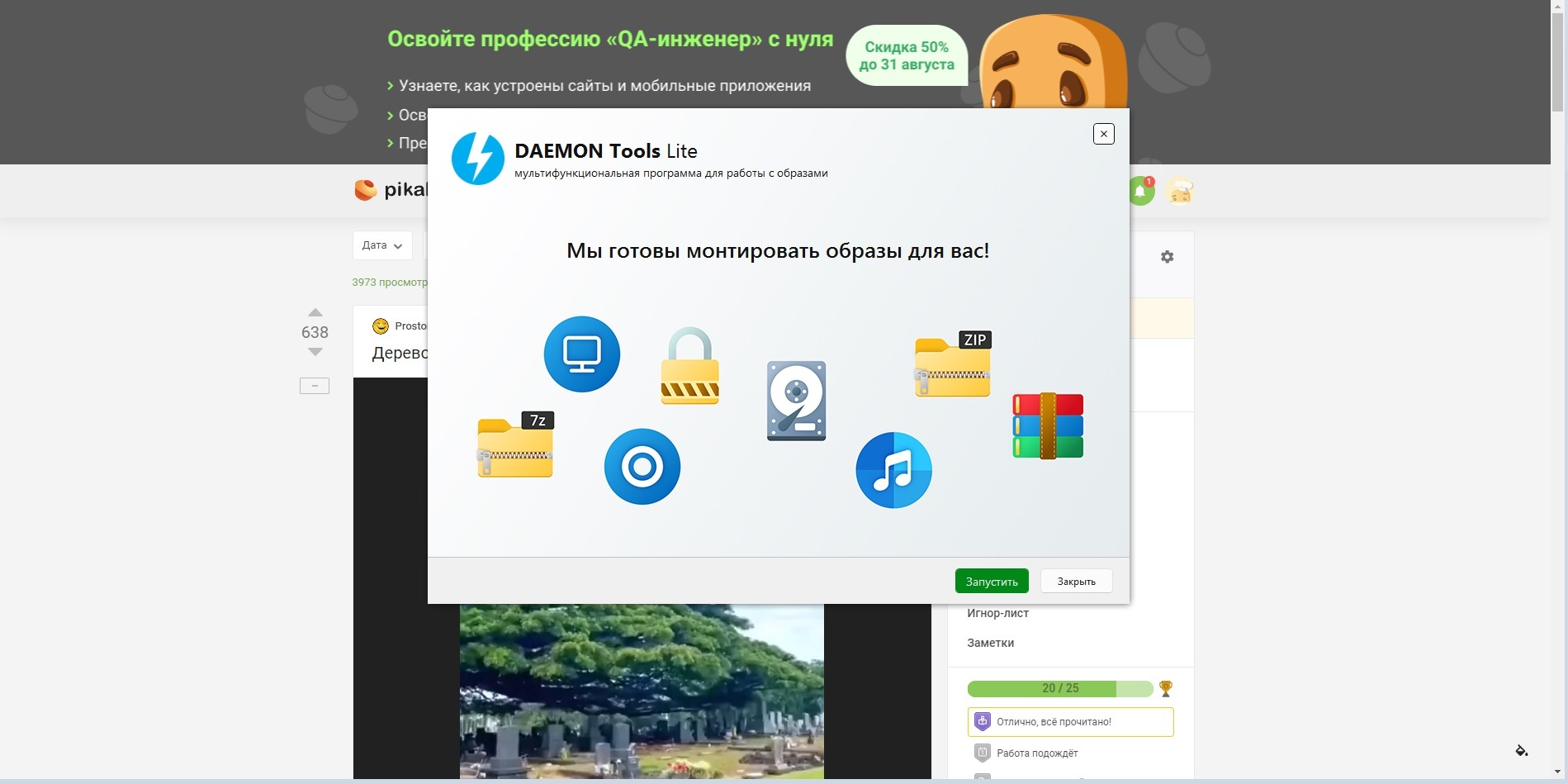Click the blue monitor icon
Viewport: 1568px width, 784px height.
[x=582, y=354]
